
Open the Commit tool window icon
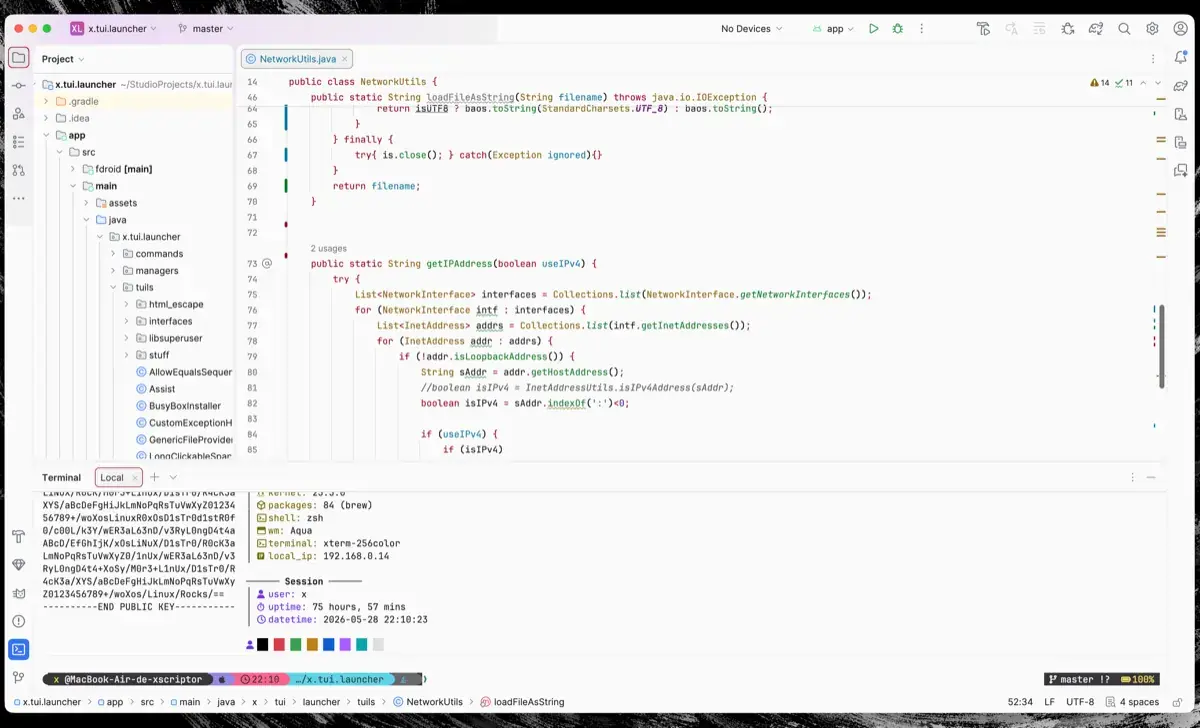(18, 86)
